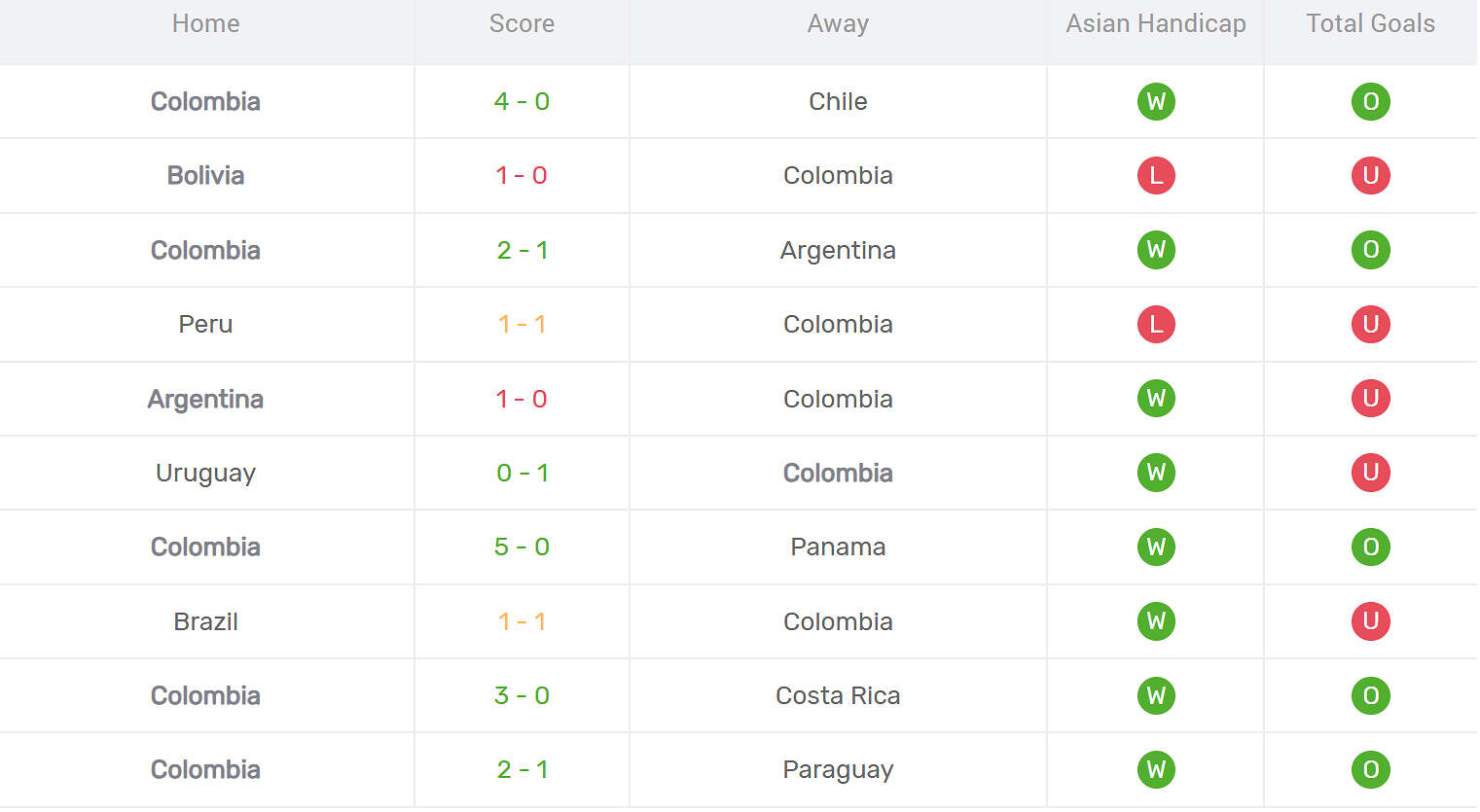Click the L handicap badge in Peru row
The width and height of the screenshot is (1480, 812).
pos(1156,324)
